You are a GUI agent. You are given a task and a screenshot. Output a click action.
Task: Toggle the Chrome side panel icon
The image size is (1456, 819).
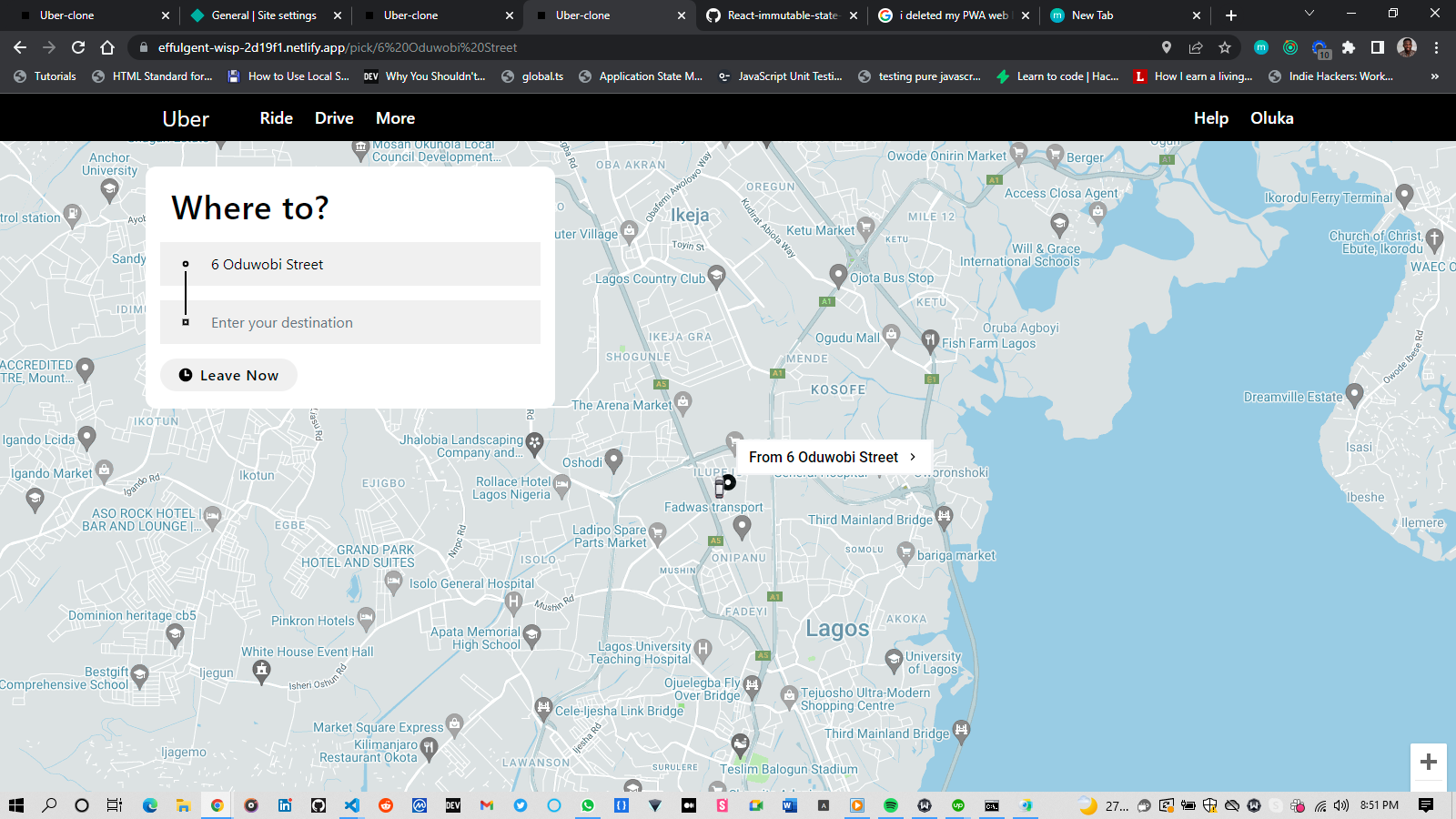(x=1378, y=47)
